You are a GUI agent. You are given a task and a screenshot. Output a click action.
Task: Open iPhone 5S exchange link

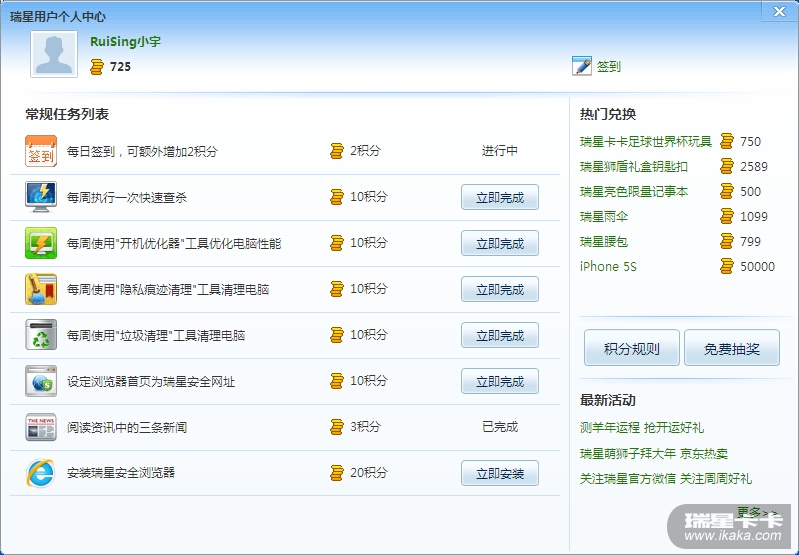pyautogui.click(x=608, y=266)
